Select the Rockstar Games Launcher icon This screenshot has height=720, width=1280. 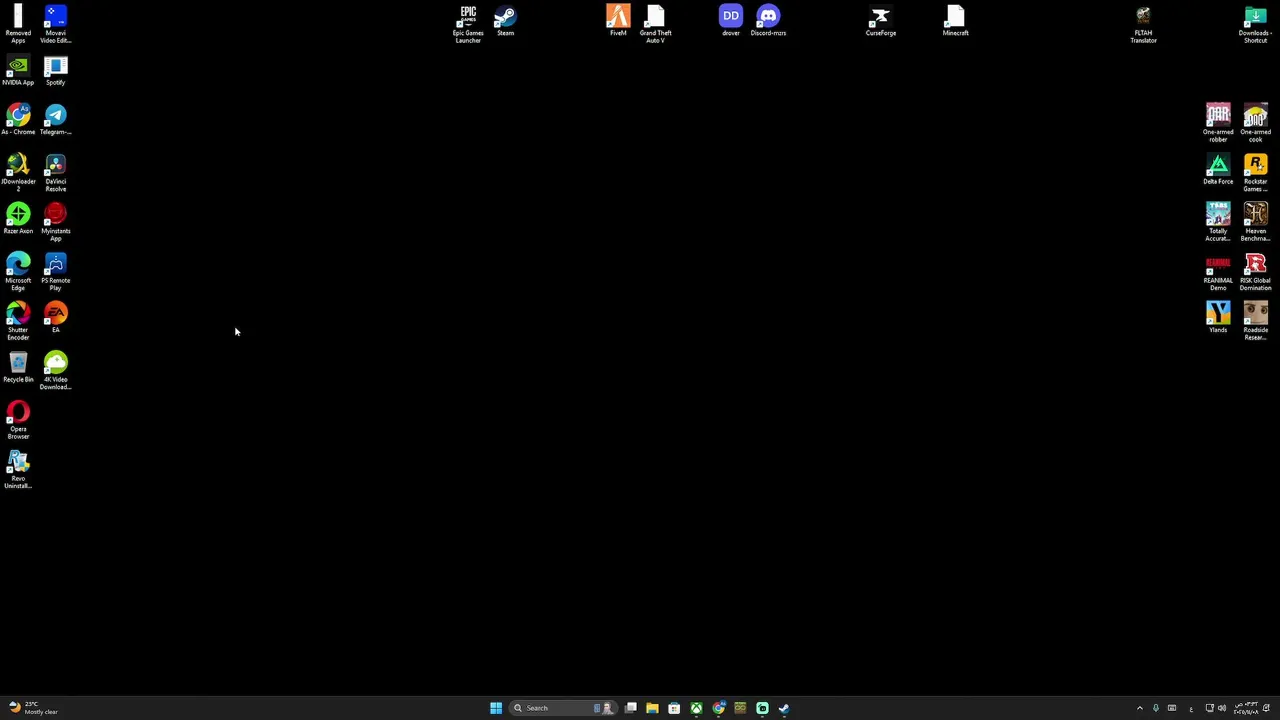coord(1255,172)
